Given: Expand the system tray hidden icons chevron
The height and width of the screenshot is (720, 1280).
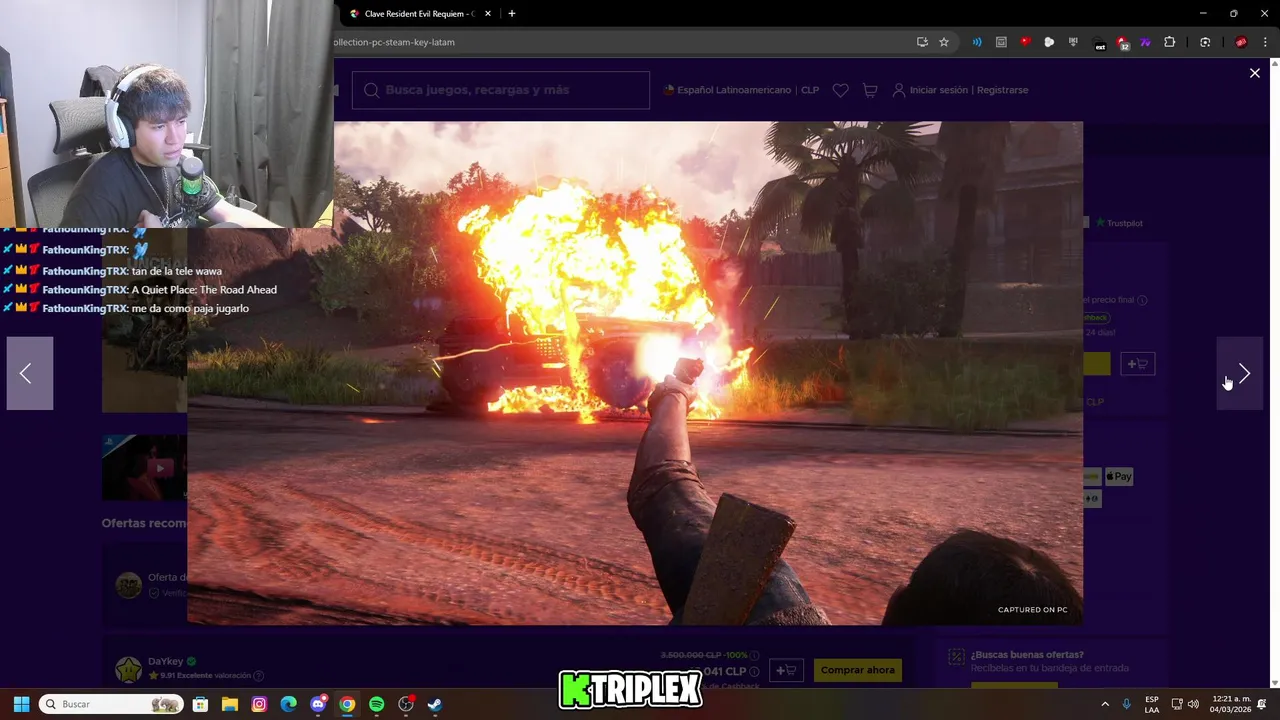Looking at the screenshot, I should coord(1105,704).
